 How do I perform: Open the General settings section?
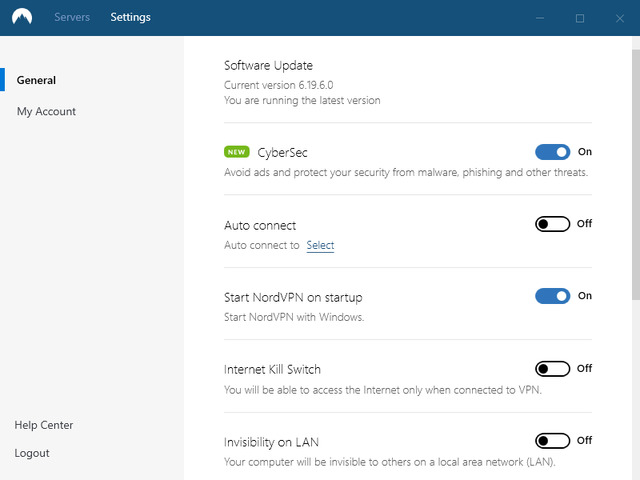point(36,80)
